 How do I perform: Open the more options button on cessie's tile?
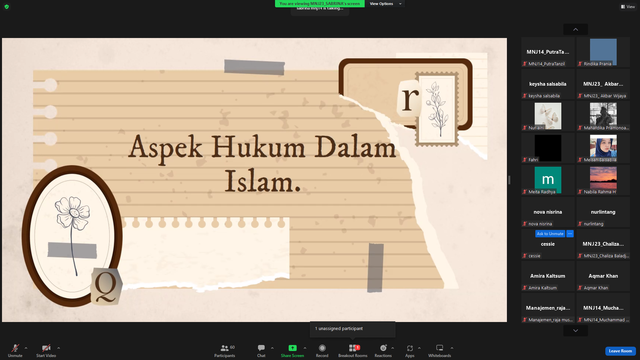[x=570, y=233]
